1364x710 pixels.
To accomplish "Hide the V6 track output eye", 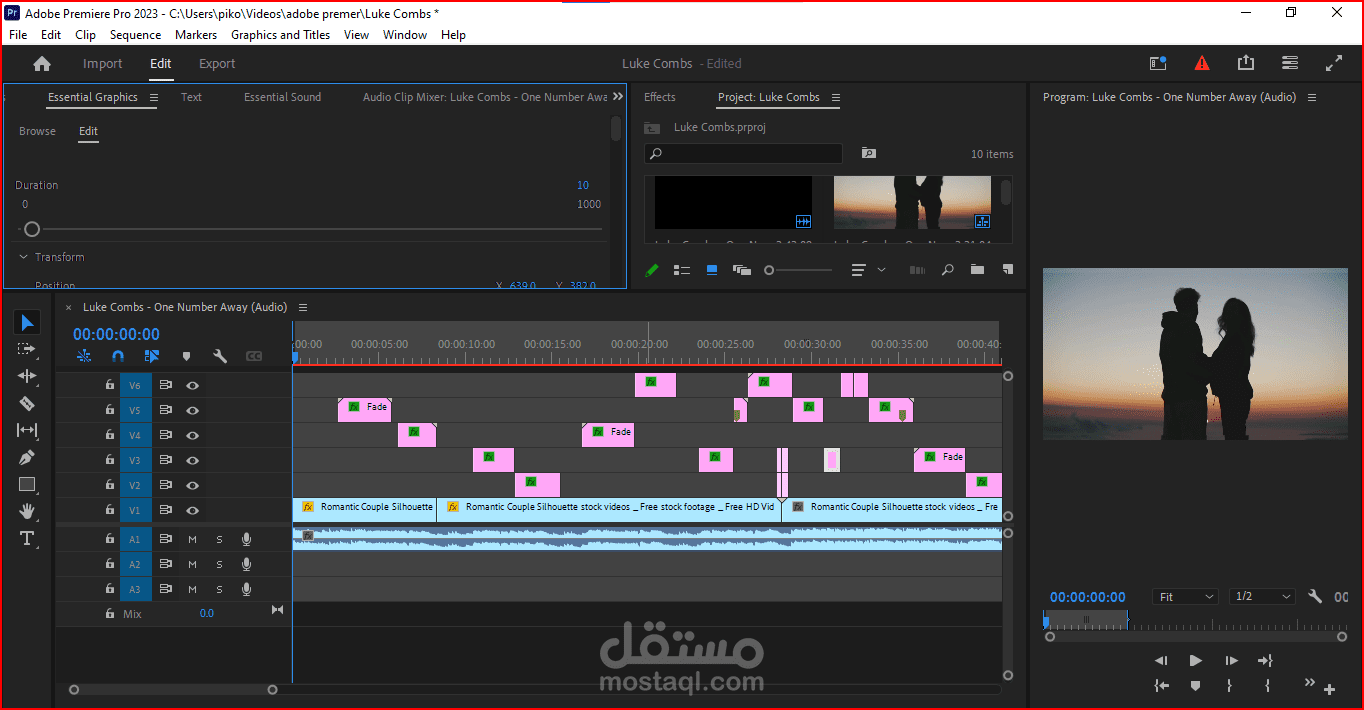I will (192, 385).
